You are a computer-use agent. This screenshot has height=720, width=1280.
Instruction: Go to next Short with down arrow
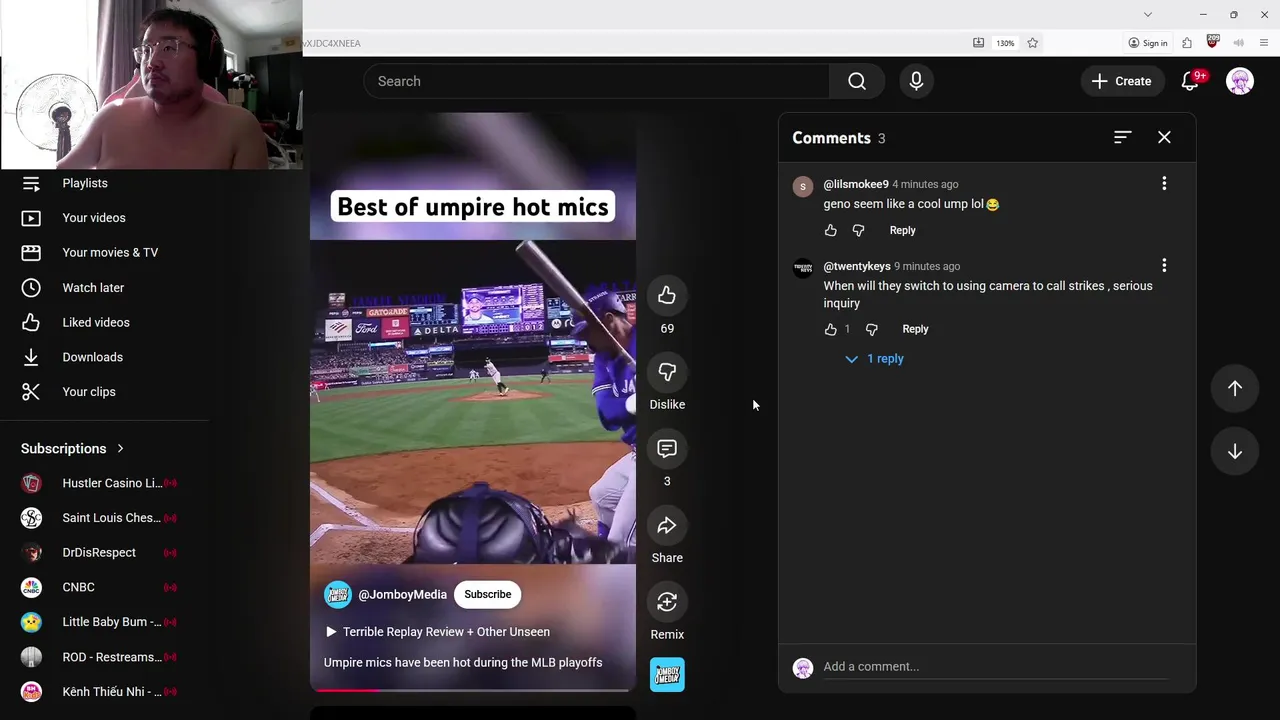point(1235,452)
